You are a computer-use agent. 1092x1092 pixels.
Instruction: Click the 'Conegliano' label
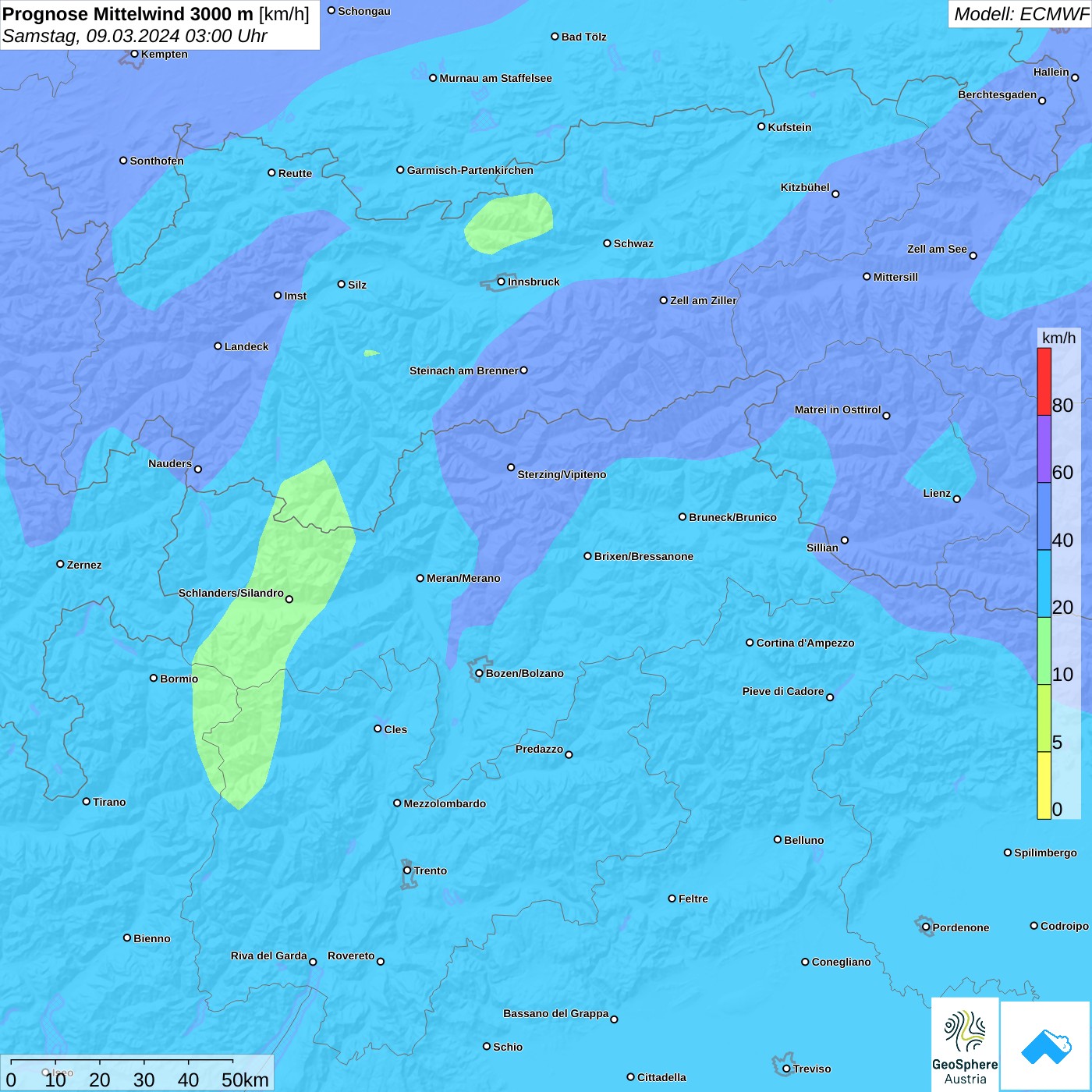pyautogui.click(x=841, y=962)
